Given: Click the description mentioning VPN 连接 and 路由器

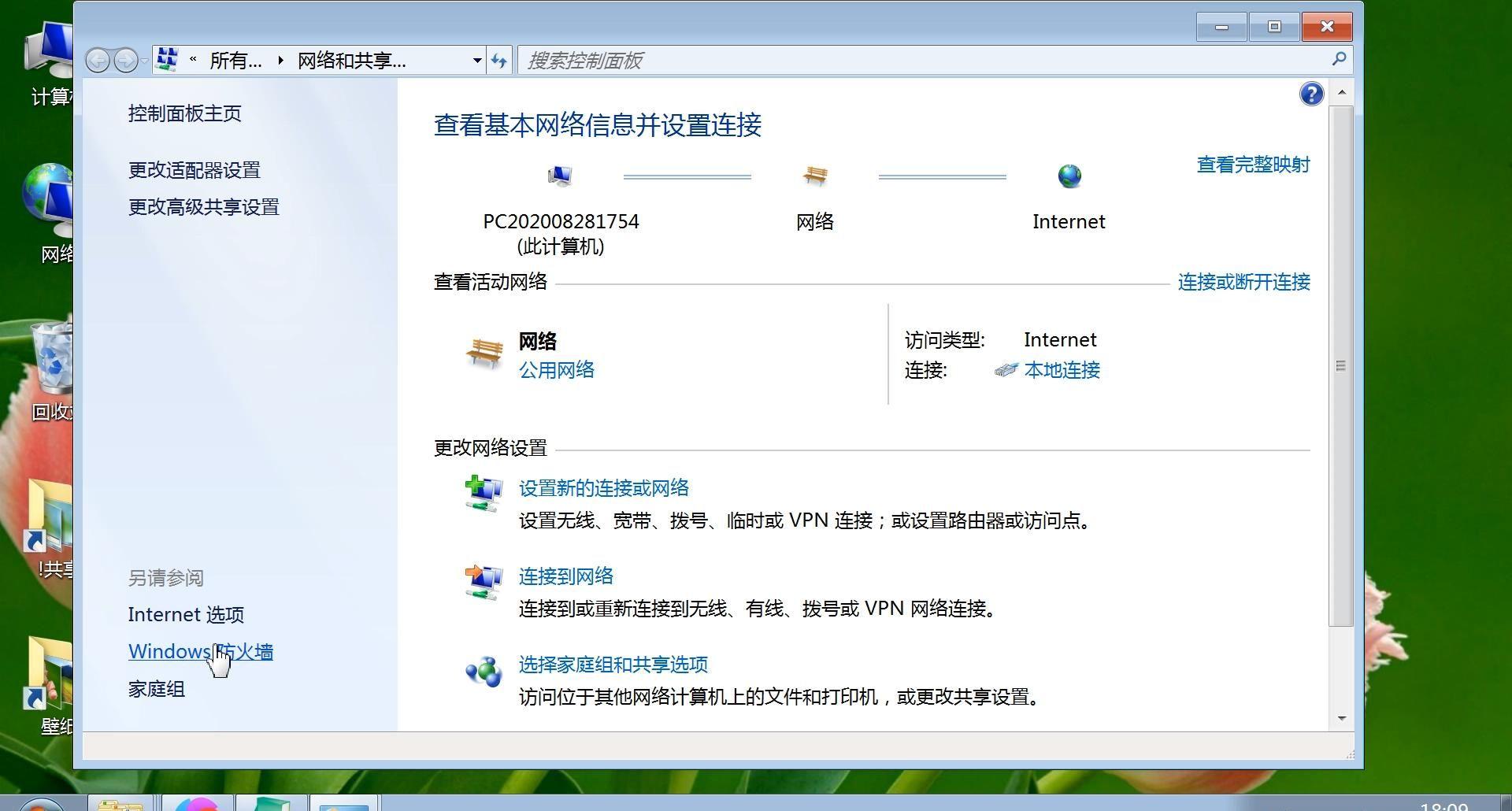Looking at the screenshot, I should point(805,520).
